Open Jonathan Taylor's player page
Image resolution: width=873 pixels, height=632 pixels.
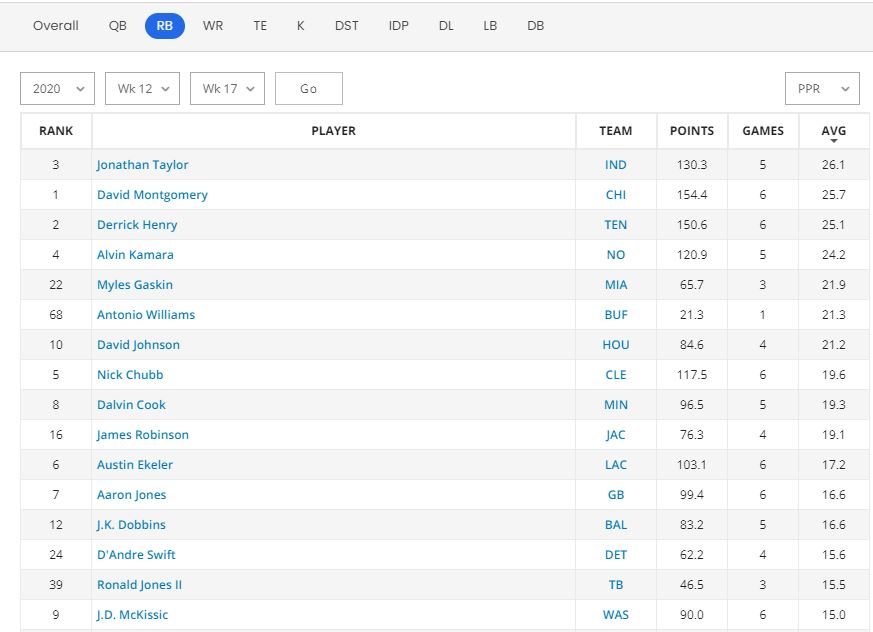tap(142, 165)
